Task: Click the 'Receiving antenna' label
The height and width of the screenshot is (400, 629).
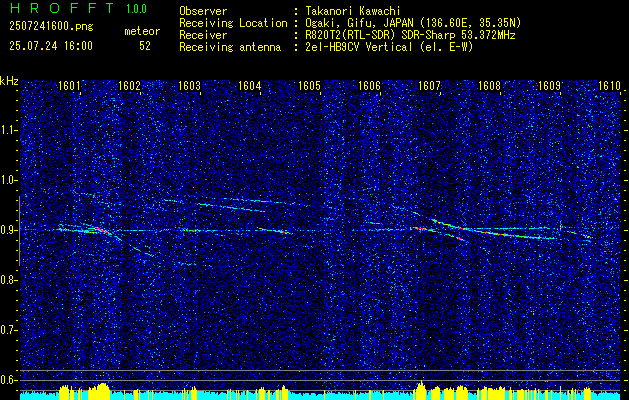Action: pyautogui.click(x=230, y=47)
